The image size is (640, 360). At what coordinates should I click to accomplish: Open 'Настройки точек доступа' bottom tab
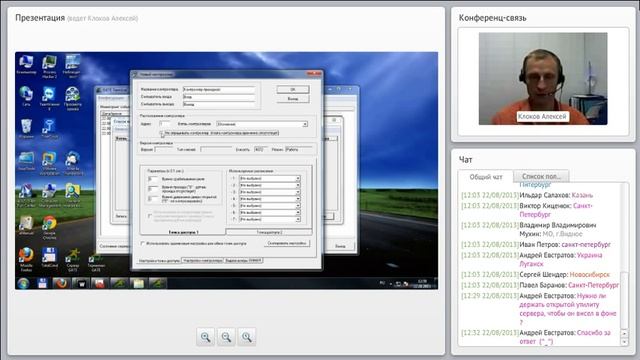coord(159,260)
